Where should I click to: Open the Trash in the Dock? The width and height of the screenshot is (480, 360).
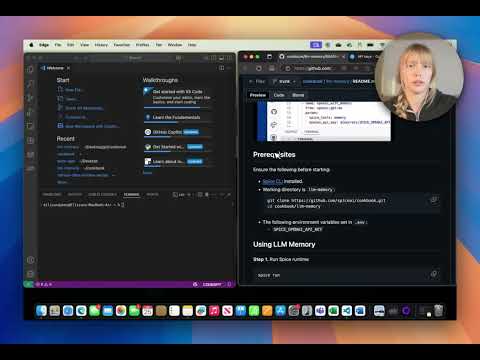[439, 311]
